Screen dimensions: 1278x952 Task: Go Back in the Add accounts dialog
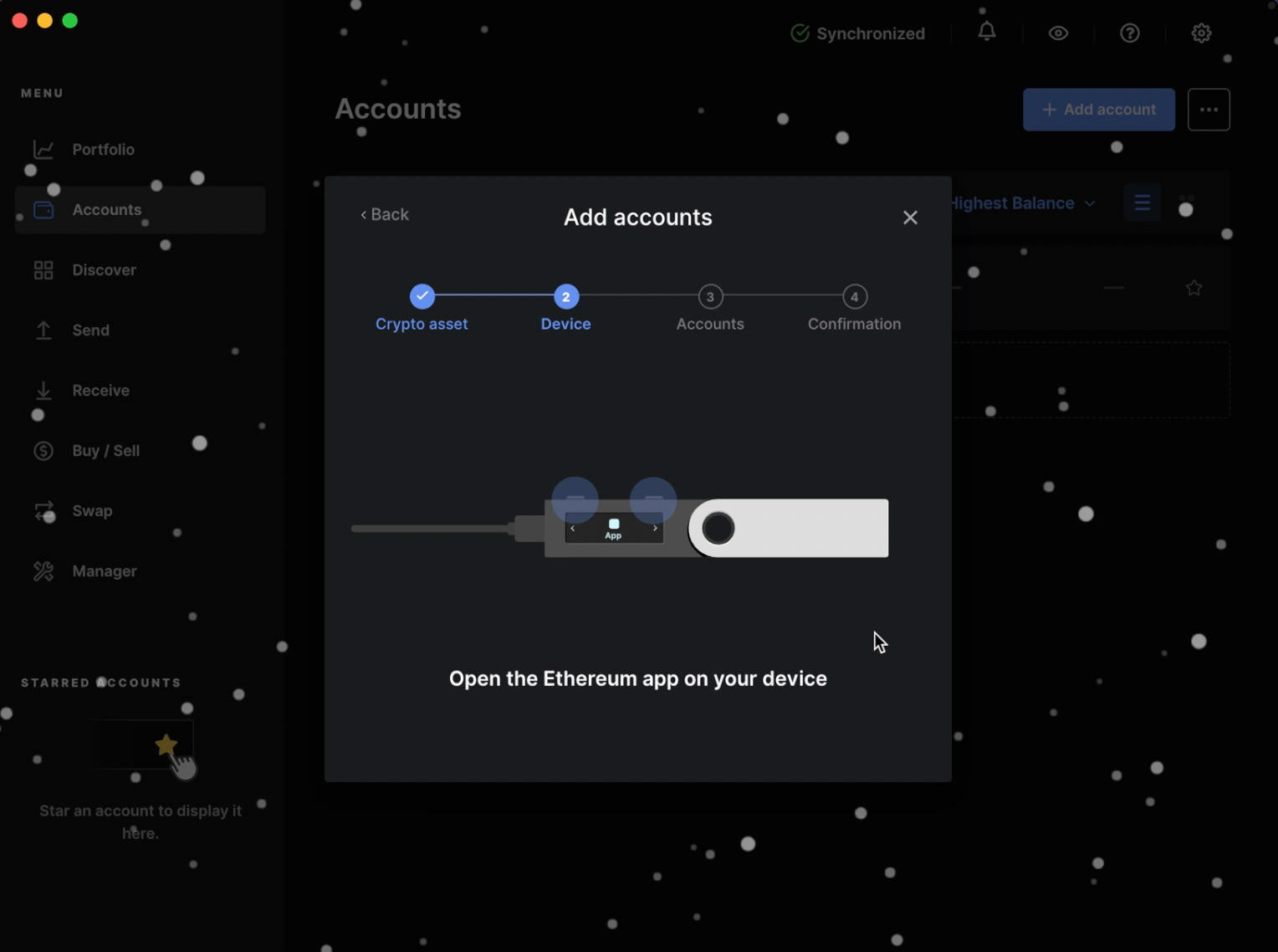[x=385, y=215]
